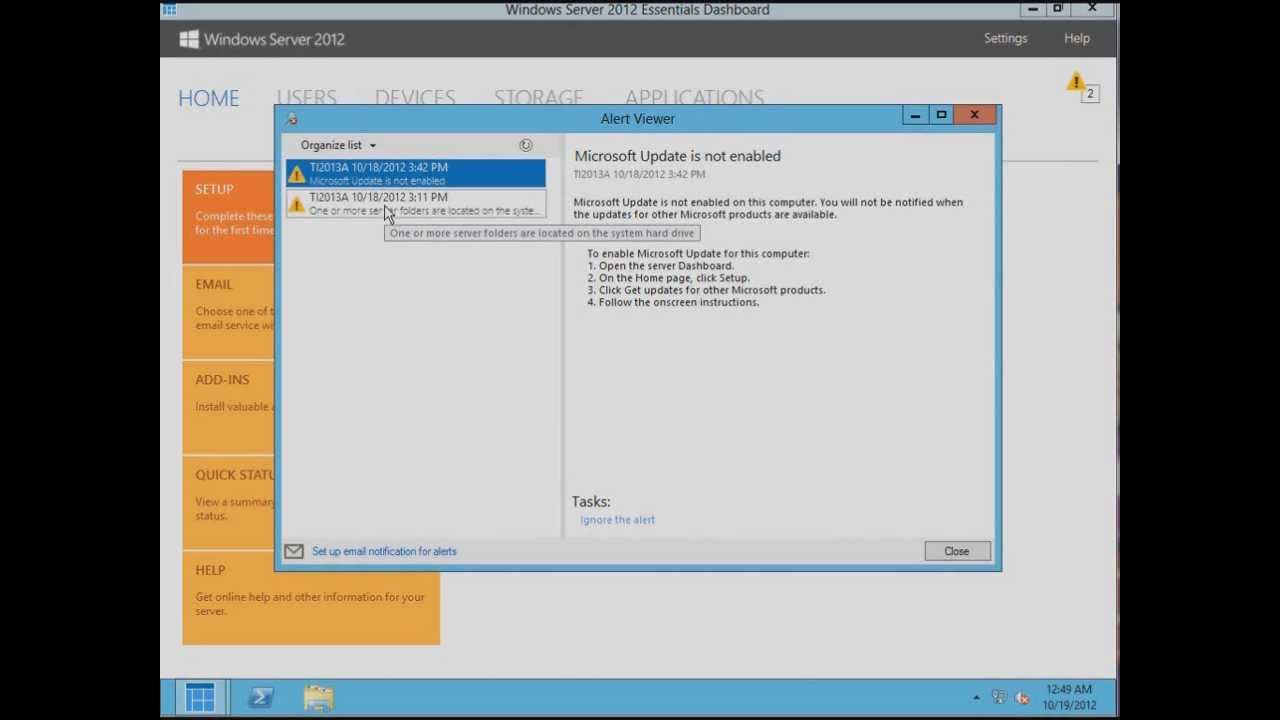
Task: Open the taskbar clock showing 12:49 AM
Action: tap(1069, 697)
